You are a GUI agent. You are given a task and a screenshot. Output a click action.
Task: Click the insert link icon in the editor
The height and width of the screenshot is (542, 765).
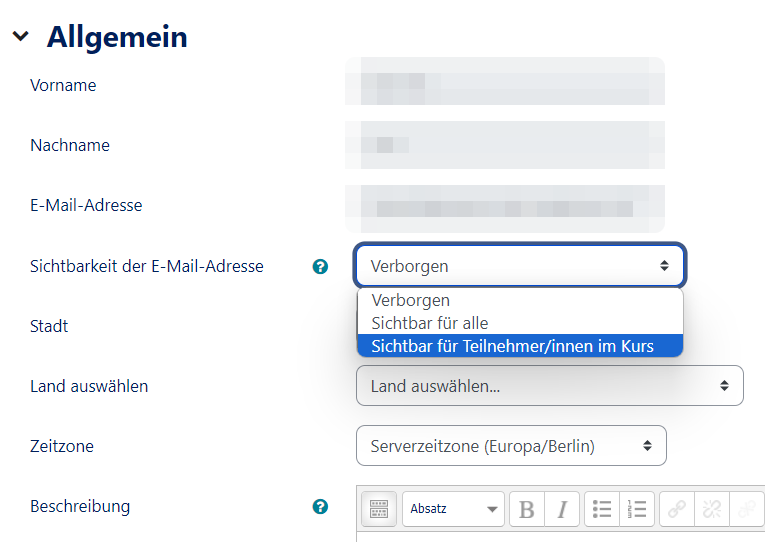677,509
